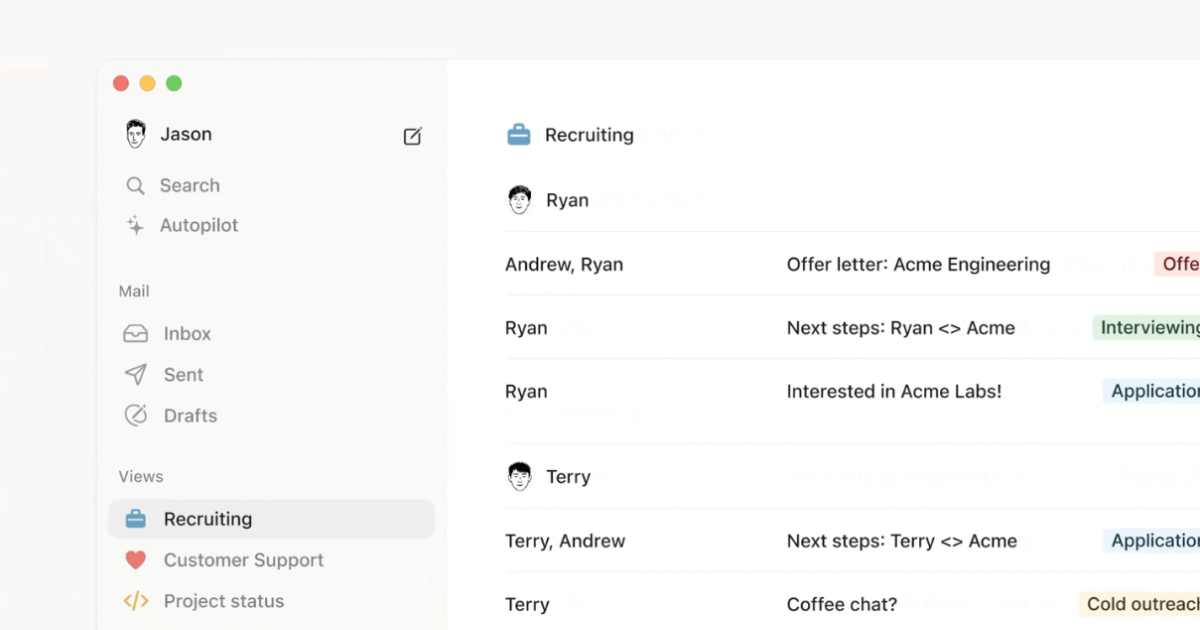Switch to the Customer Support view

(242, 560)
